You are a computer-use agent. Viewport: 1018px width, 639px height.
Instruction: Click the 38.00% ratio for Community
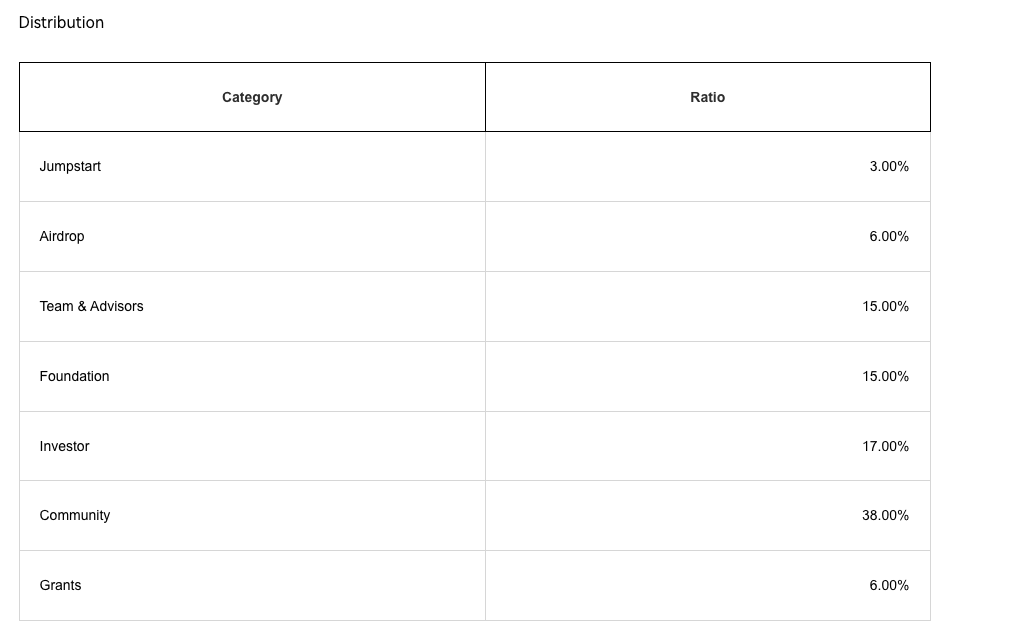(x=885, y=515)
